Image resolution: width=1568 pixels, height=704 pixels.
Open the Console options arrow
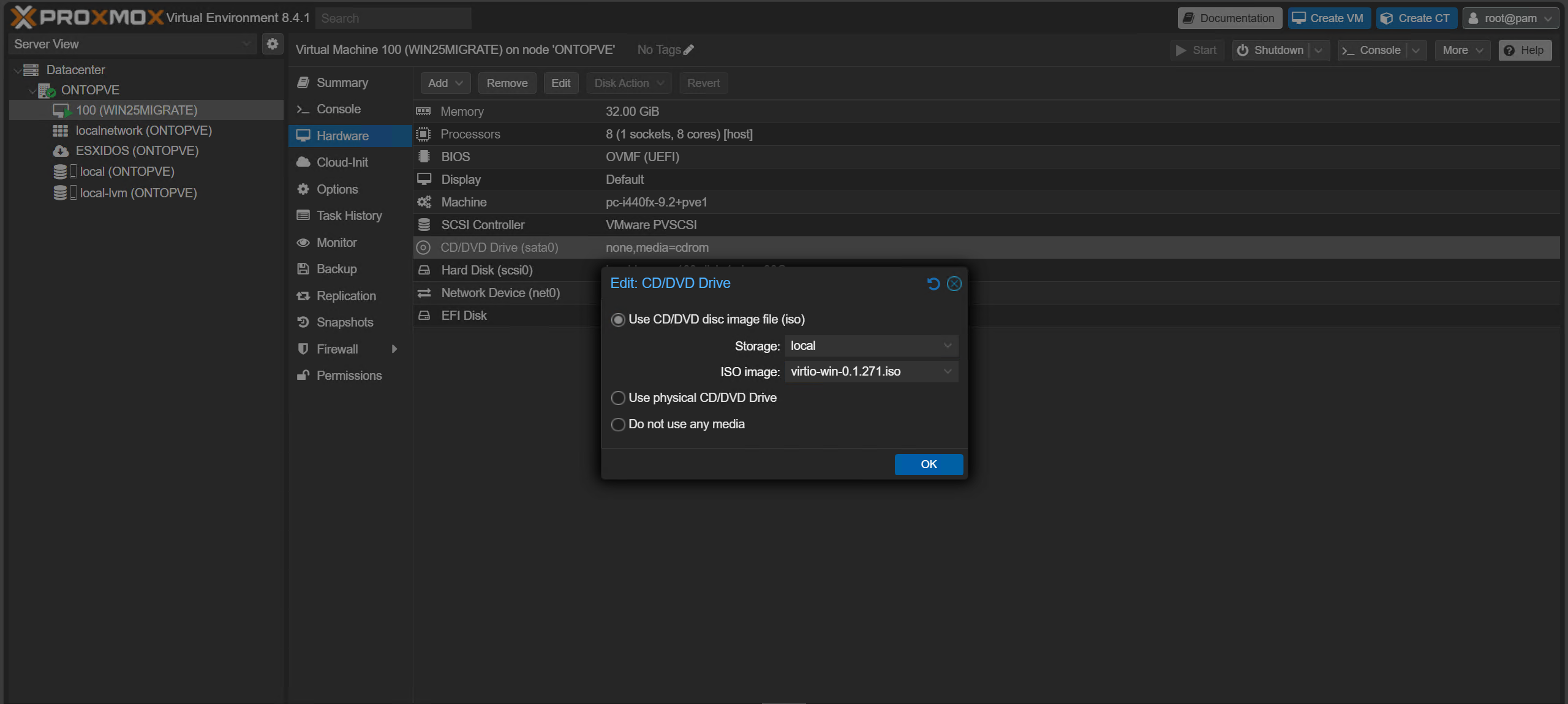click(1415, 50)
